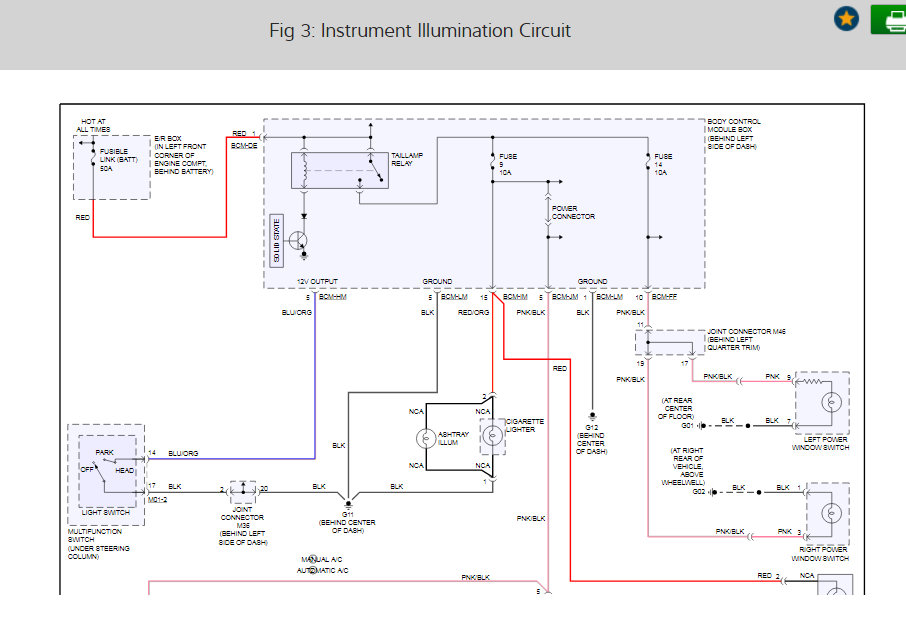906x626 pixels.
Task: Click the LEFT POWER WINDOW SWITCH label
Action: pos(820,443)
